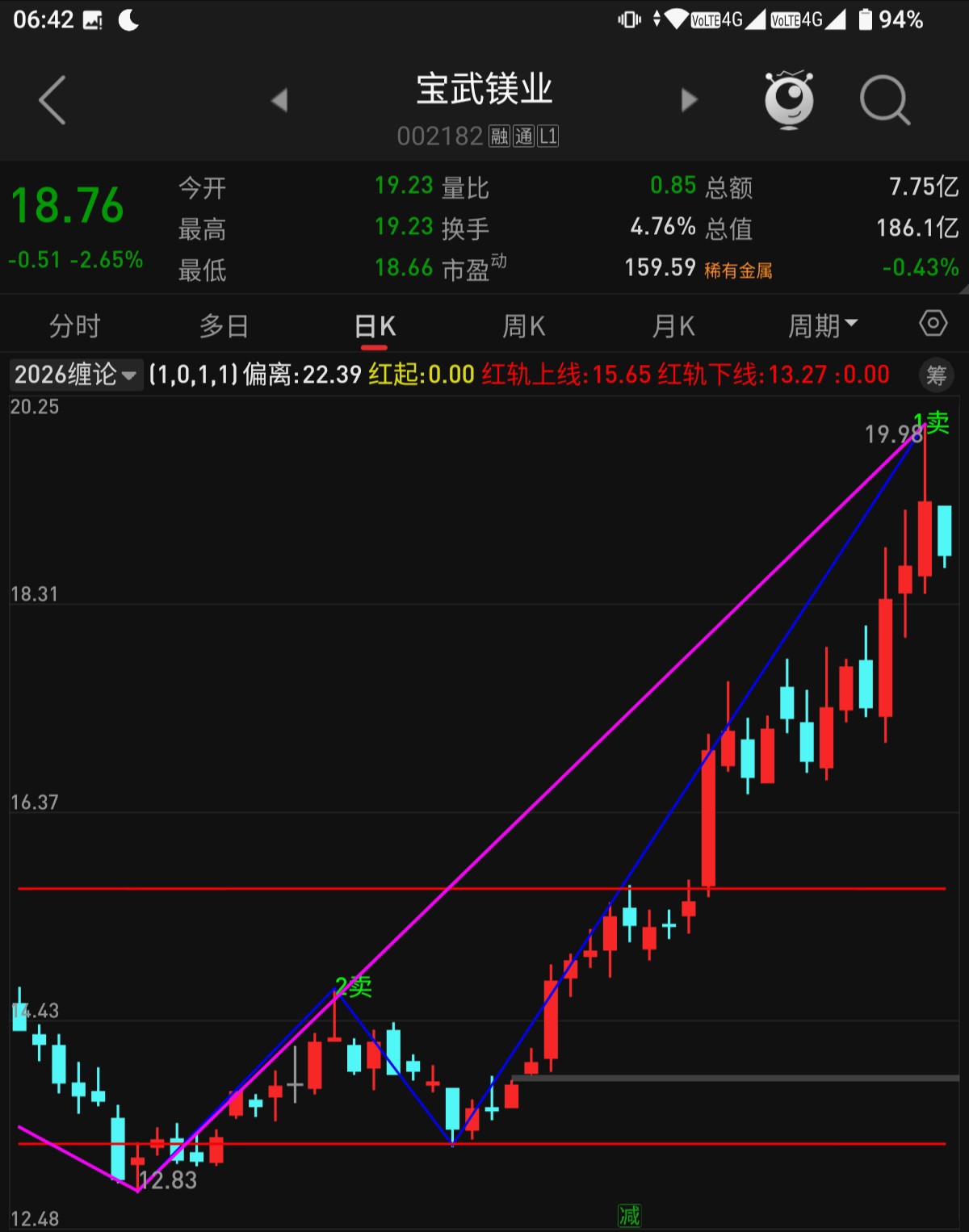Tap the vibrate mode status icon
The height and width of the screenshot is (1232, 969).
click(629, 19)
